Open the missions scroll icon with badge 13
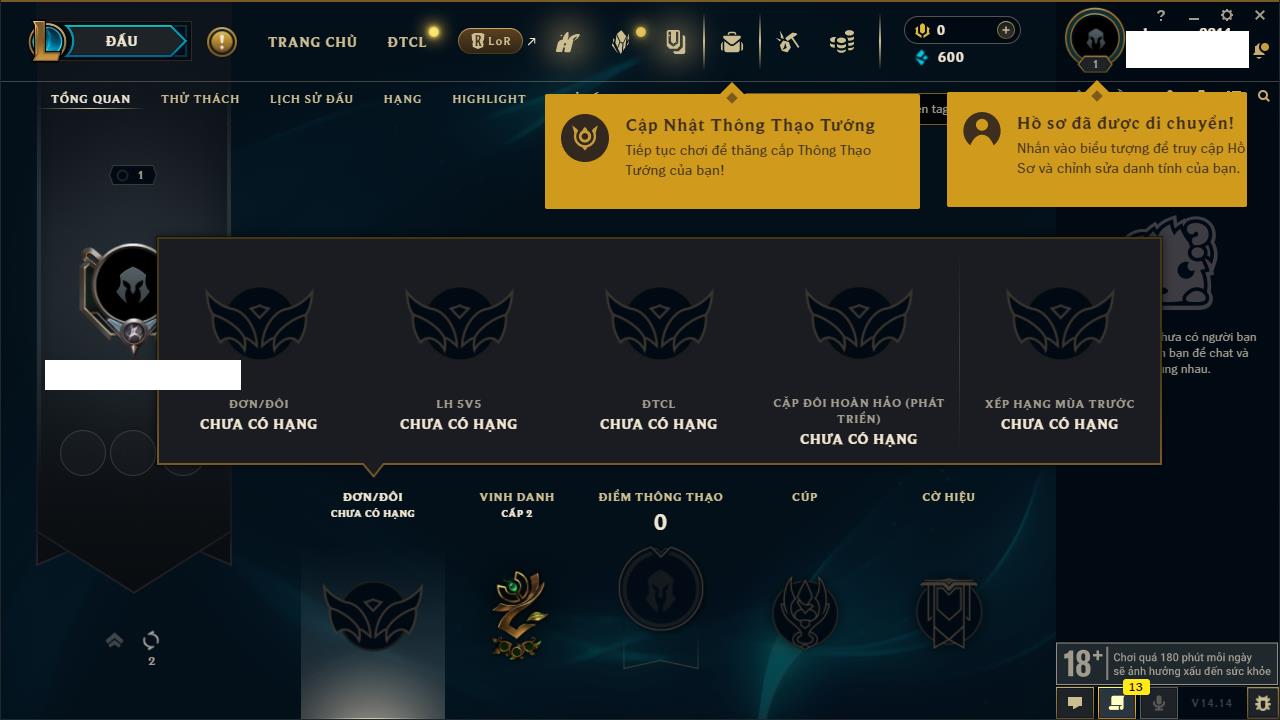Screen dimensions: 1280x720 coord(1116,703)
